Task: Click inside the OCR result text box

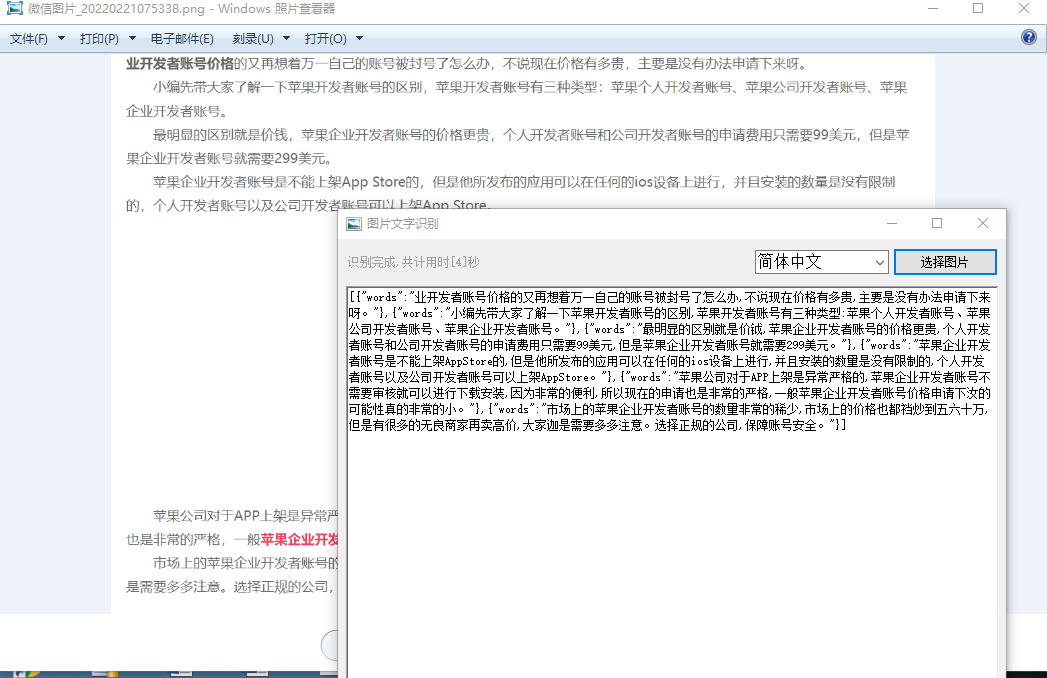Action: [672, 482]
